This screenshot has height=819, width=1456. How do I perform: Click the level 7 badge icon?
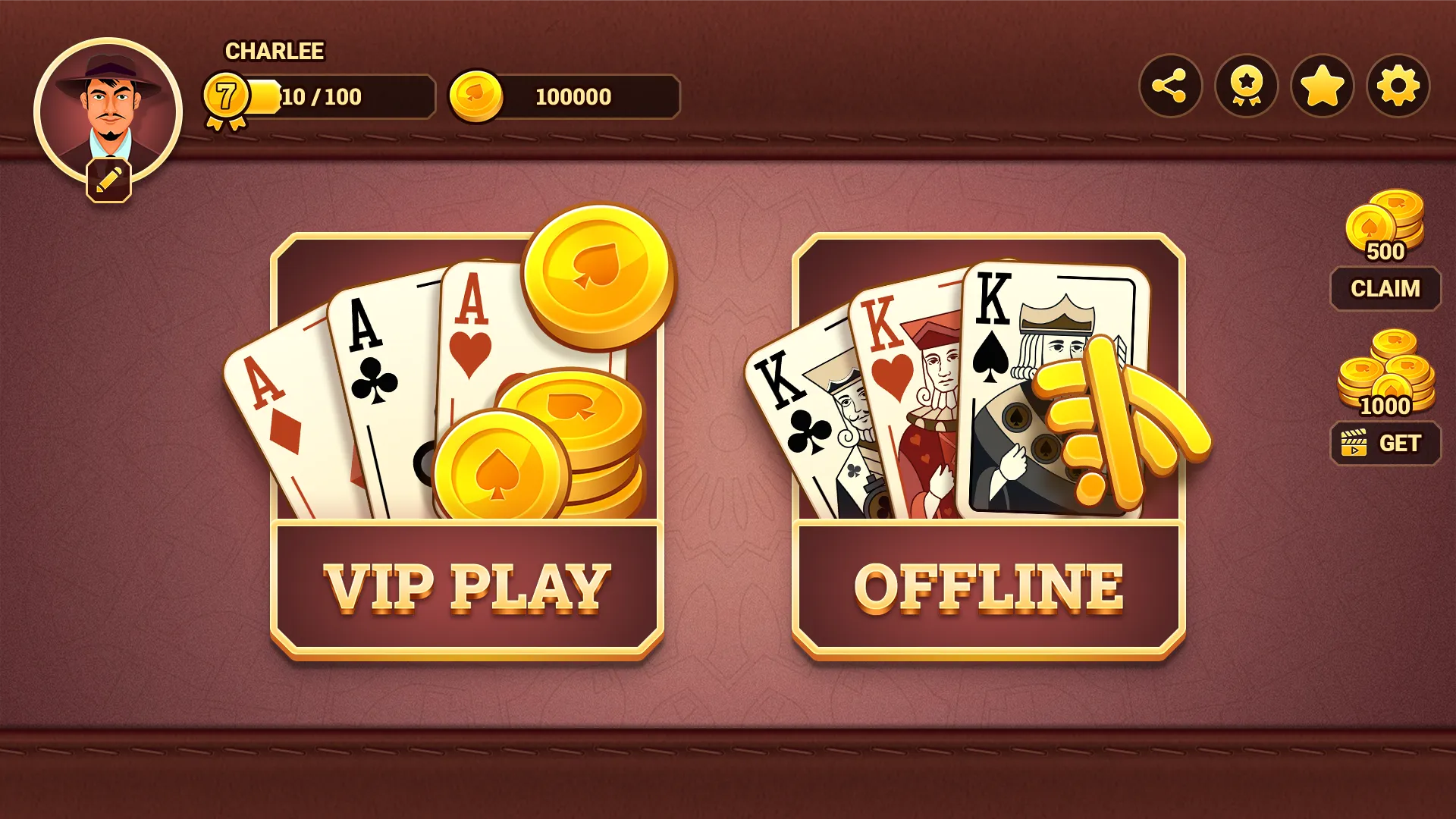pos(226,100)
